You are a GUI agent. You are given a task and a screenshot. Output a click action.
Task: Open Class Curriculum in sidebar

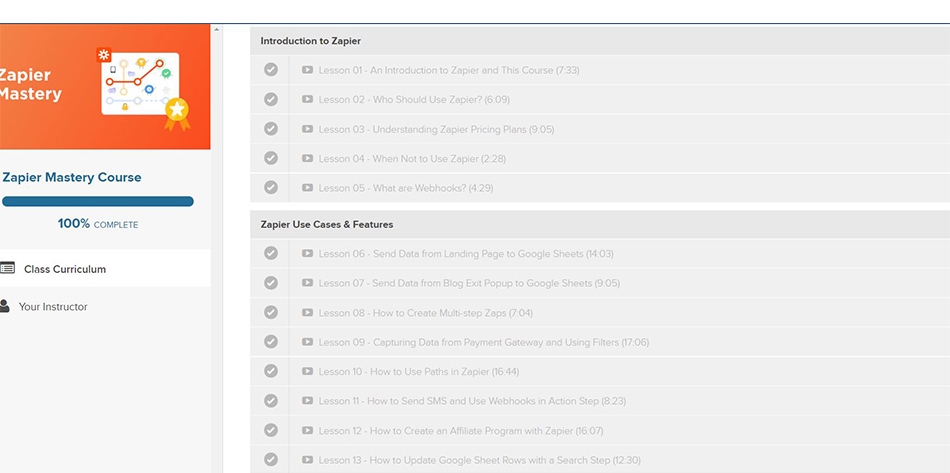pyautogui.click(x=65, y=269)
